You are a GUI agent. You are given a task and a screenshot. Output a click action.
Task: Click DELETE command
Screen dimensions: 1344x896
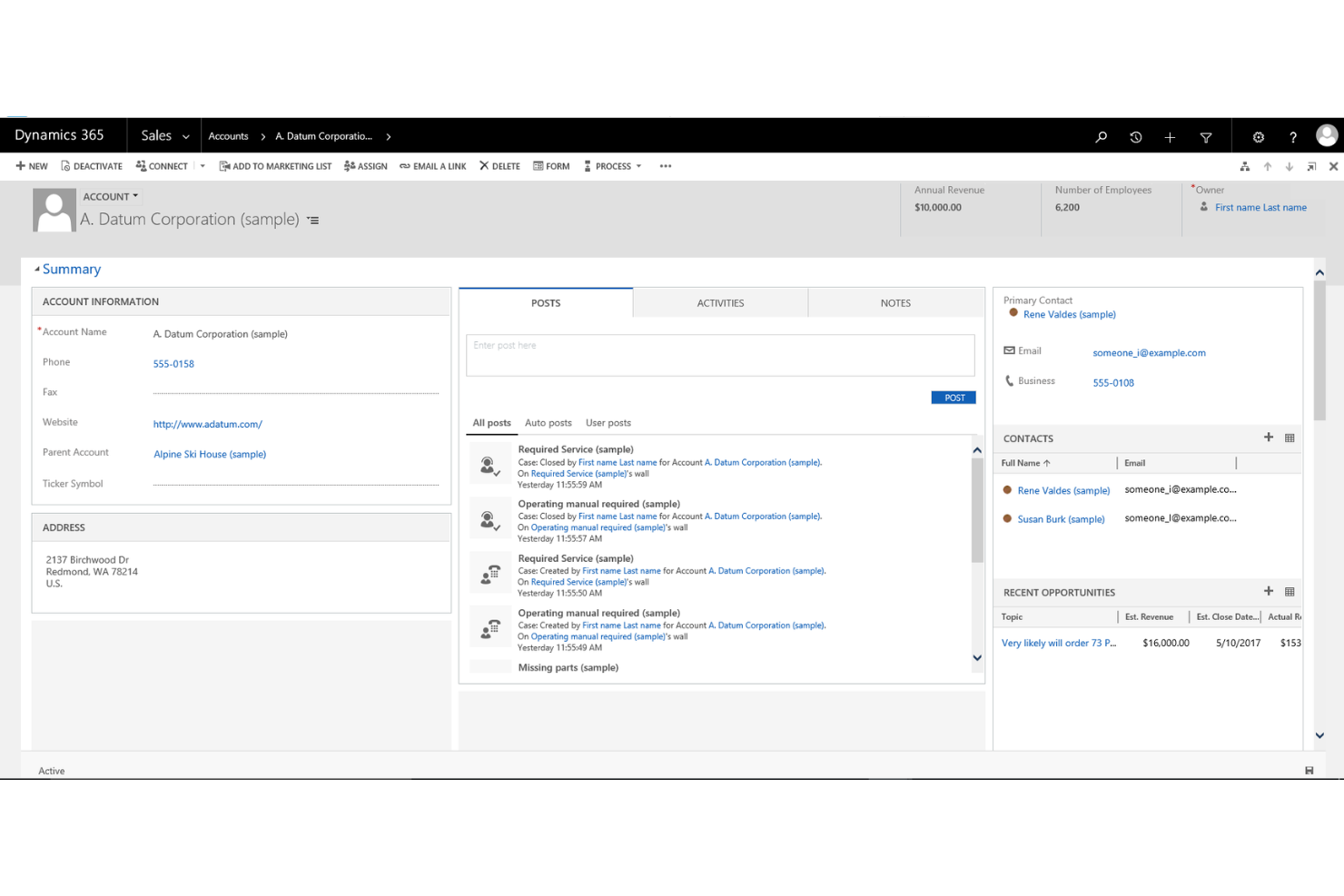point(499,166)
